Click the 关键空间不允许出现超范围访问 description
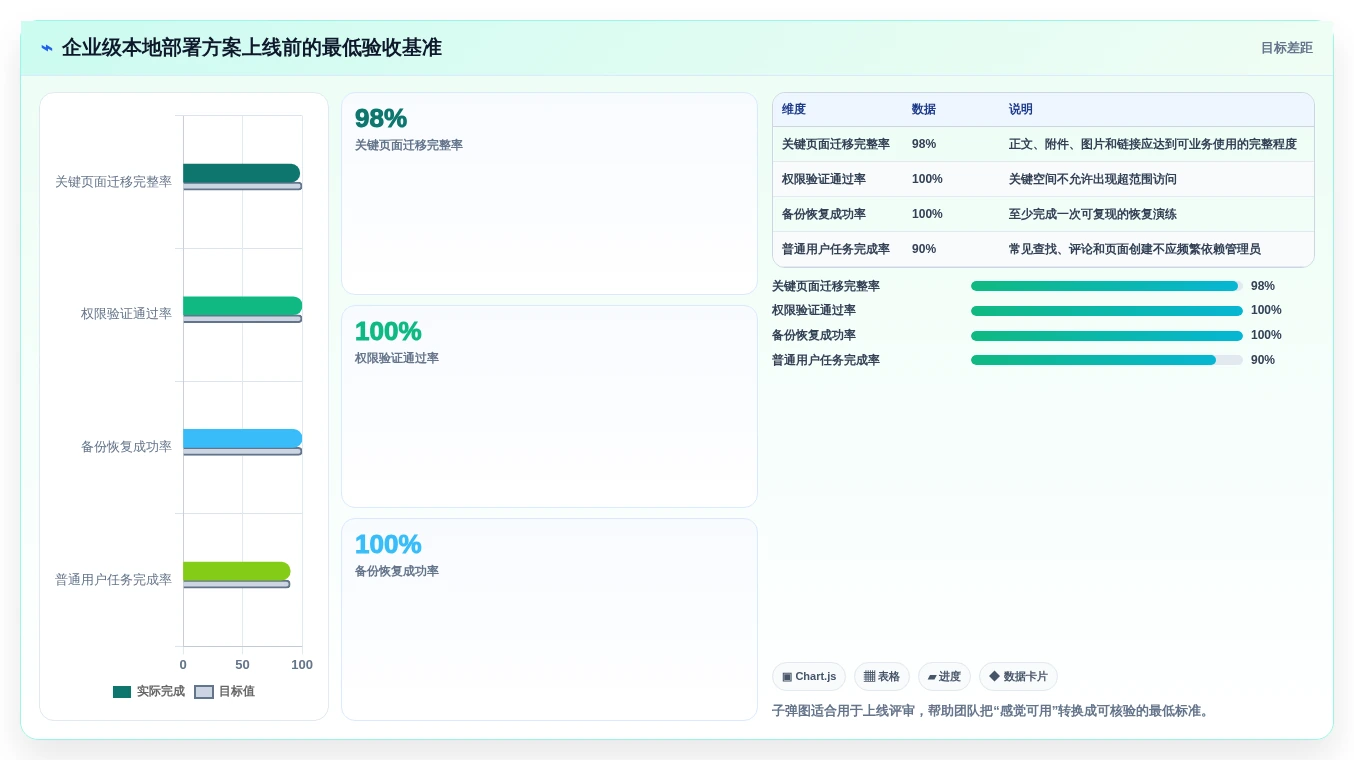Screen dimensions: 1354x760 pos(1093,179)
